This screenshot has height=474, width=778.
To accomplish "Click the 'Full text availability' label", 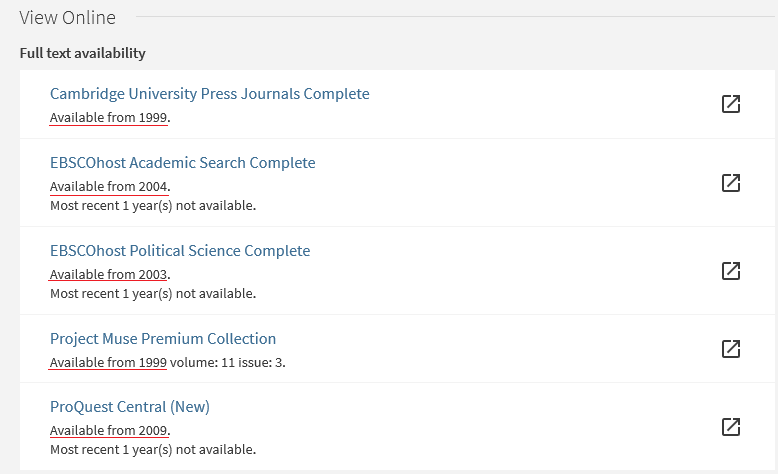I will pyautogui.click(x=82, y=53).
